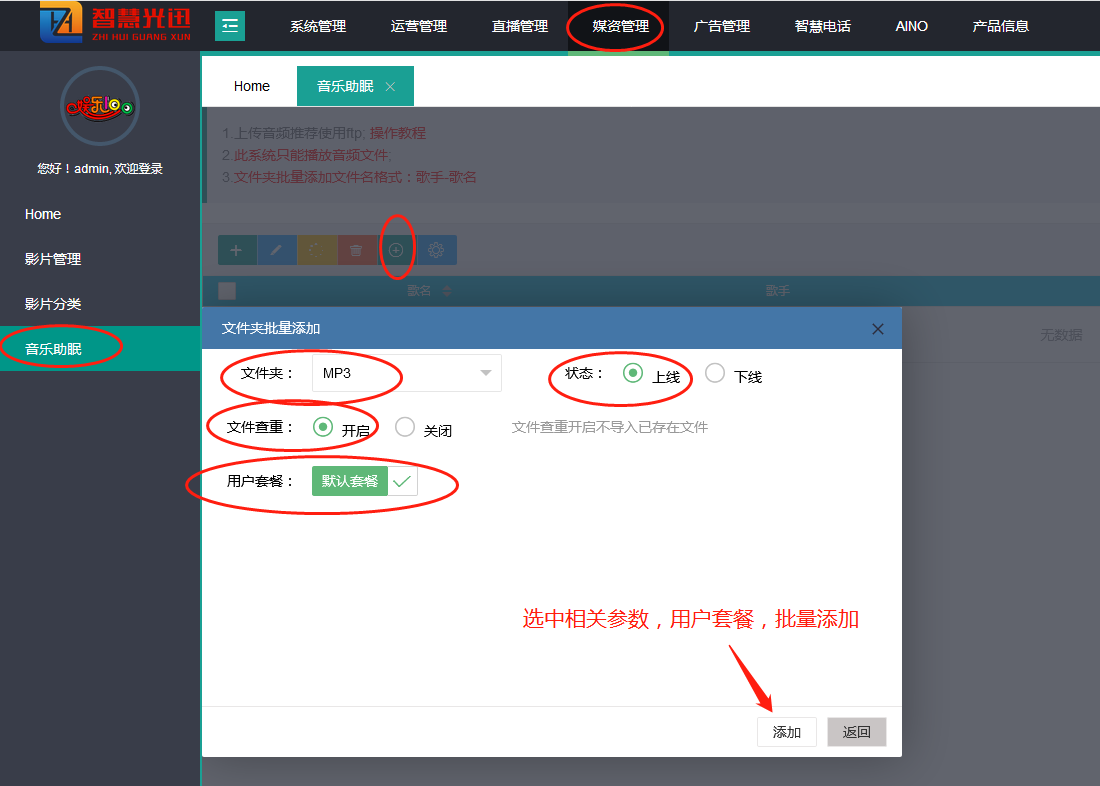
Task: Choose 关闭 for file duplicate checking
Action: click(x=405, y=427)
